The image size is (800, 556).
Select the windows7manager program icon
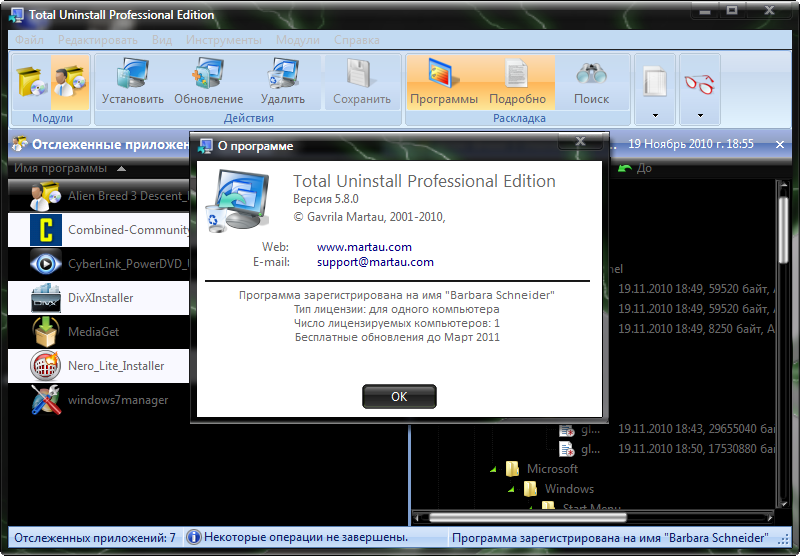(45, 400)
